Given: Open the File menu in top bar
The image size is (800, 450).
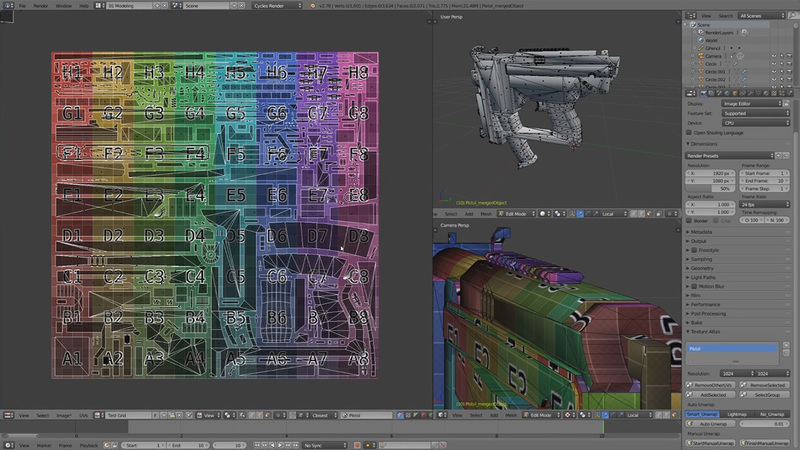Looking at the screenshot, I should point(21,6).
